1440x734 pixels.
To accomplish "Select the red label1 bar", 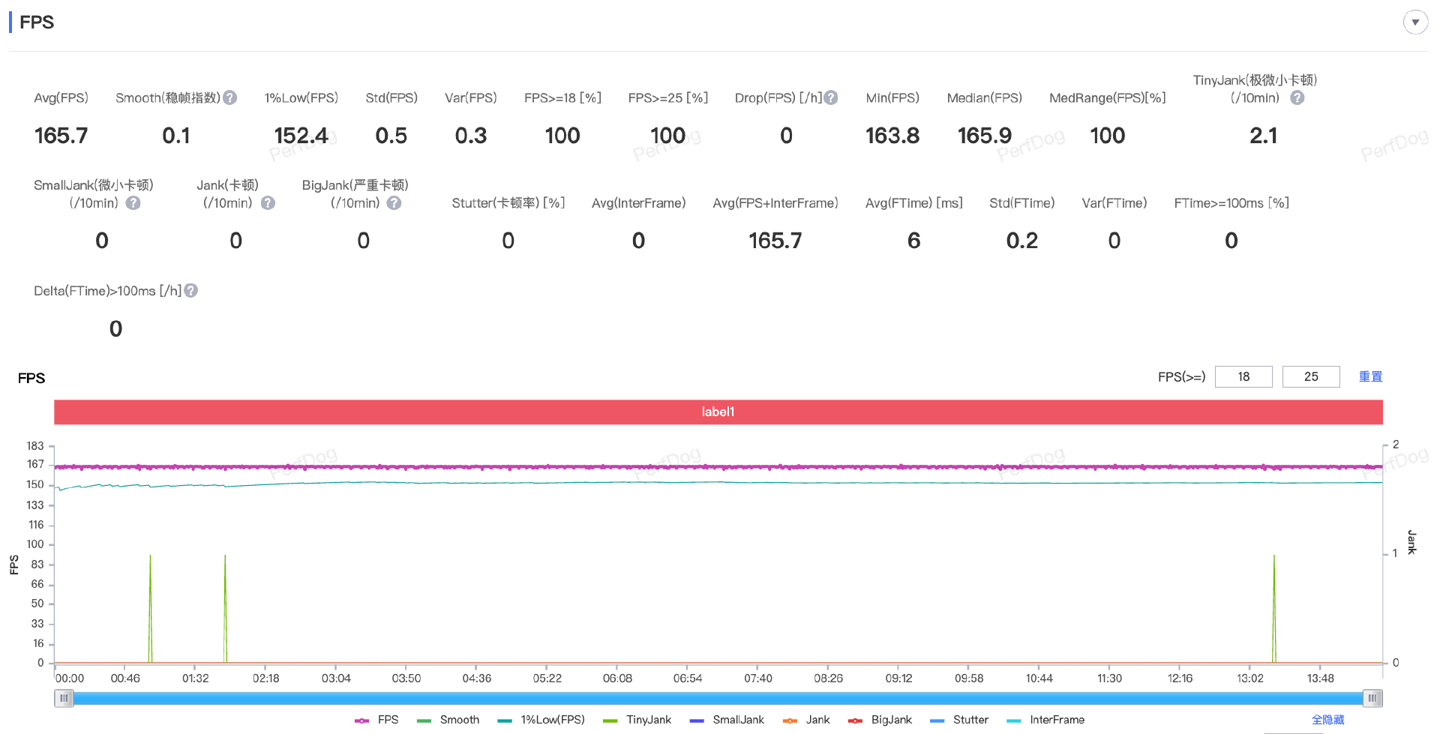I will (718, 412).
